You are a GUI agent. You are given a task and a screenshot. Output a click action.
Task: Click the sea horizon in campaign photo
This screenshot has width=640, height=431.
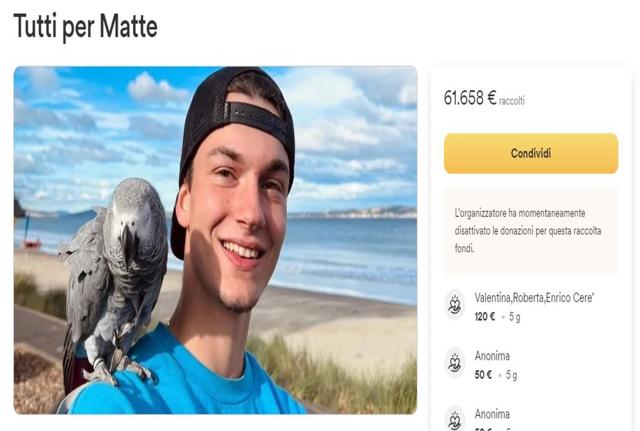tap(351, 218)
